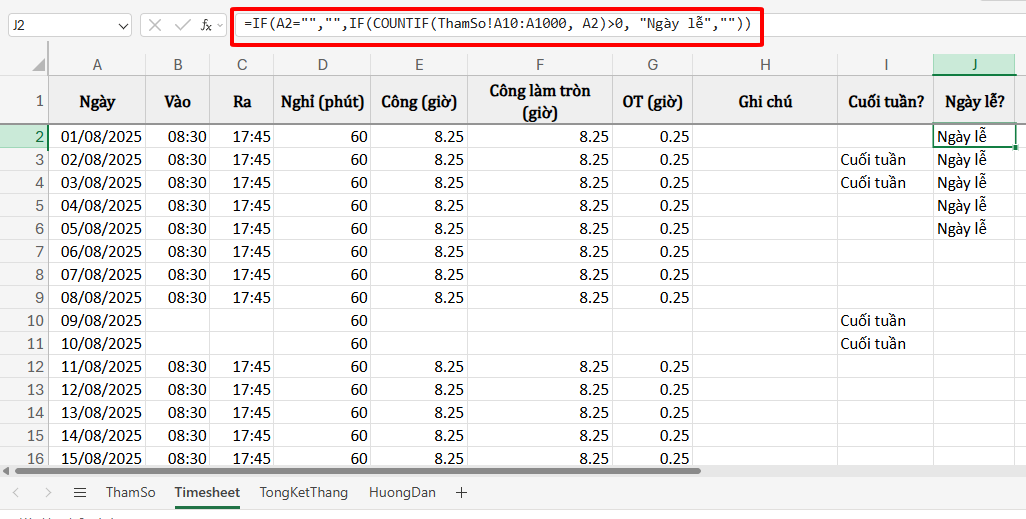
Task: Select the date cell 04/08/2025
Action: [x=97, y=206]
